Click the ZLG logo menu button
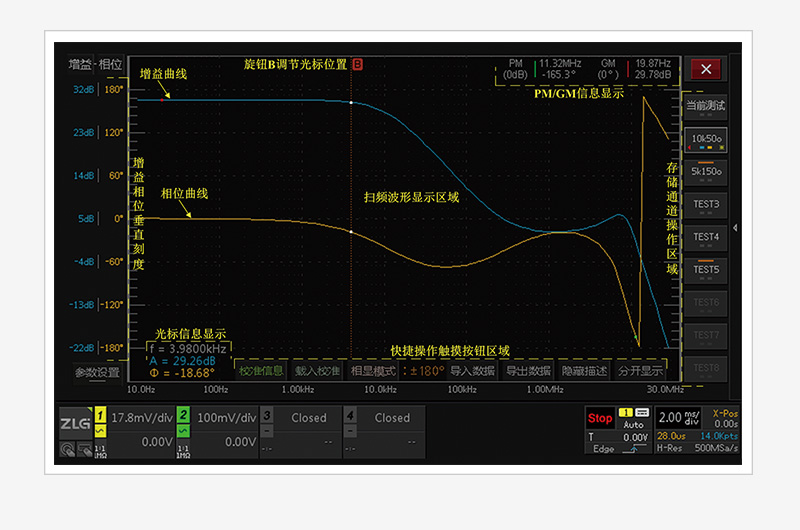The image size is (800, 530). [76, 423]
